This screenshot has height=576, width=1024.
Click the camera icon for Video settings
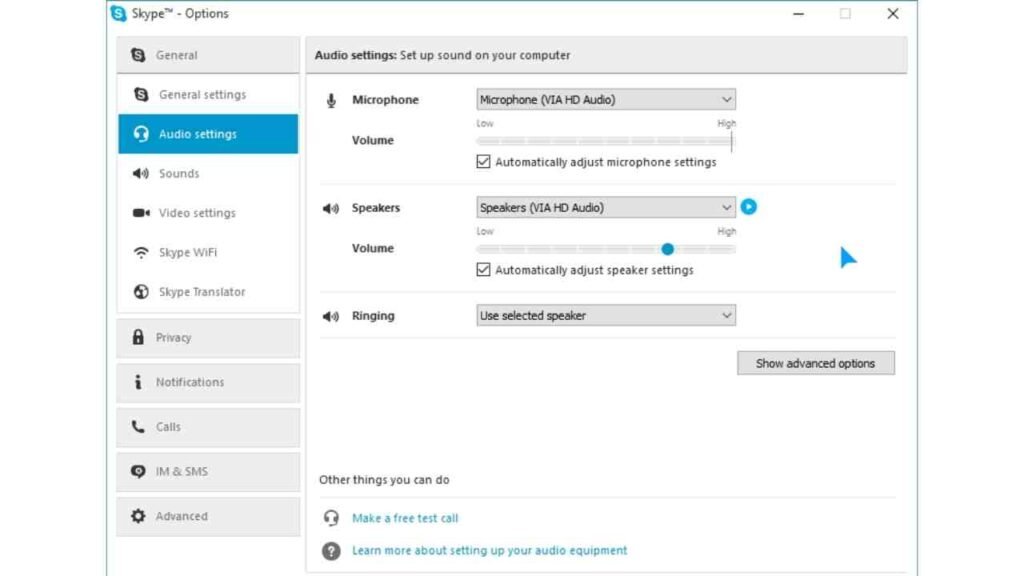point(141,213)
